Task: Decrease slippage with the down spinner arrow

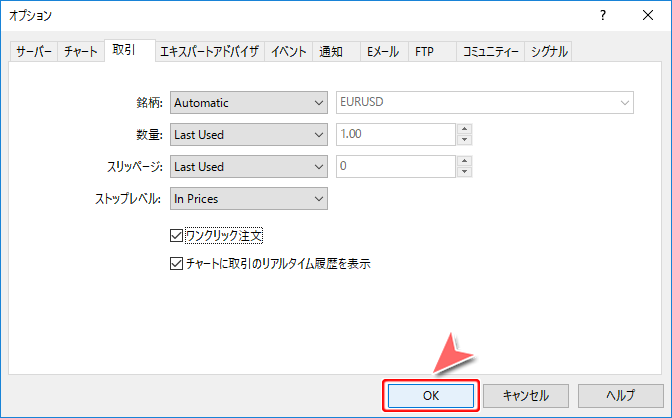Action: point(465,172)
